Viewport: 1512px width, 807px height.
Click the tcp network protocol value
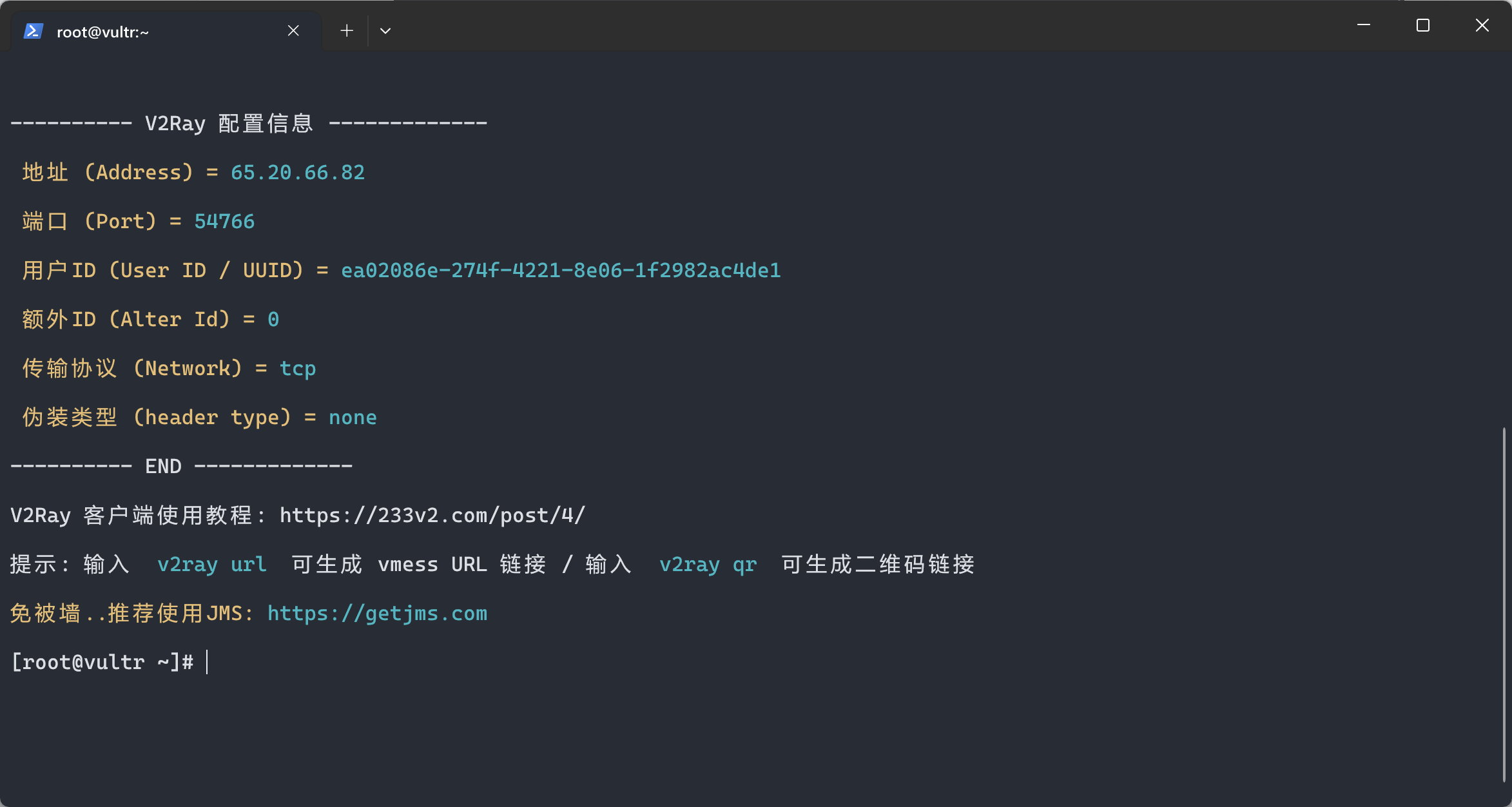click(297, 368)
